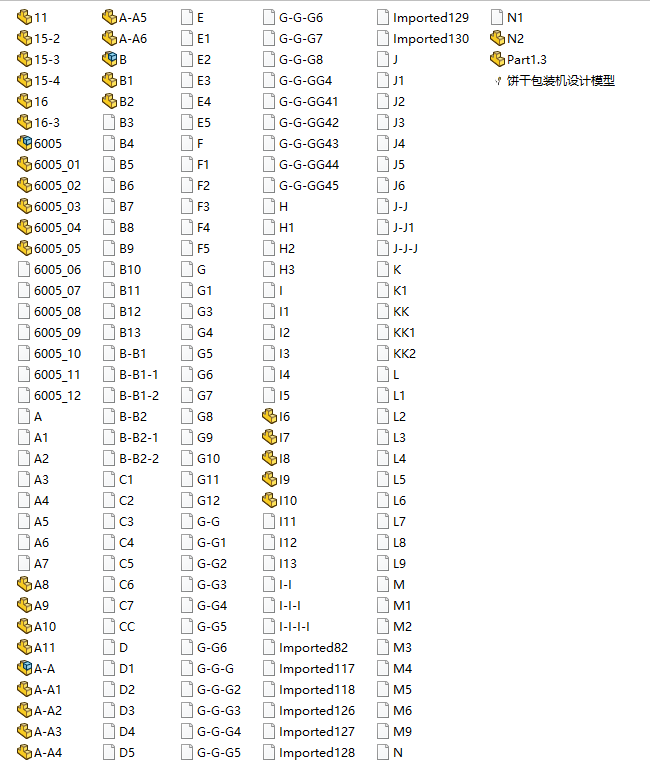Select the file named A-A6
Image resolution: width=650 pixels, height=763 pixels.
pyautogui.click(x=133, y=38)
